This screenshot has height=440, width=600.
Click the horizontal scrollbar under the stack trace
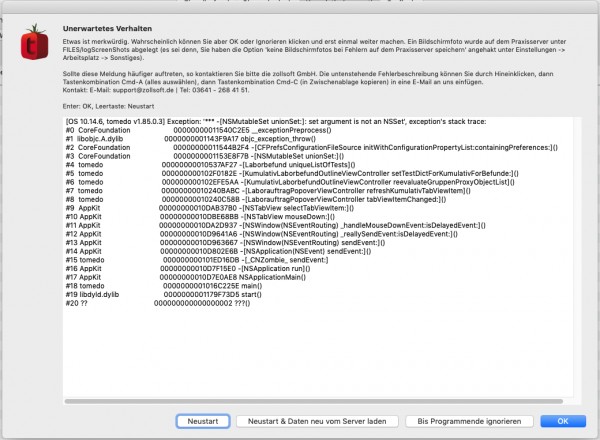pyautogui.click(x=314, y=401)
